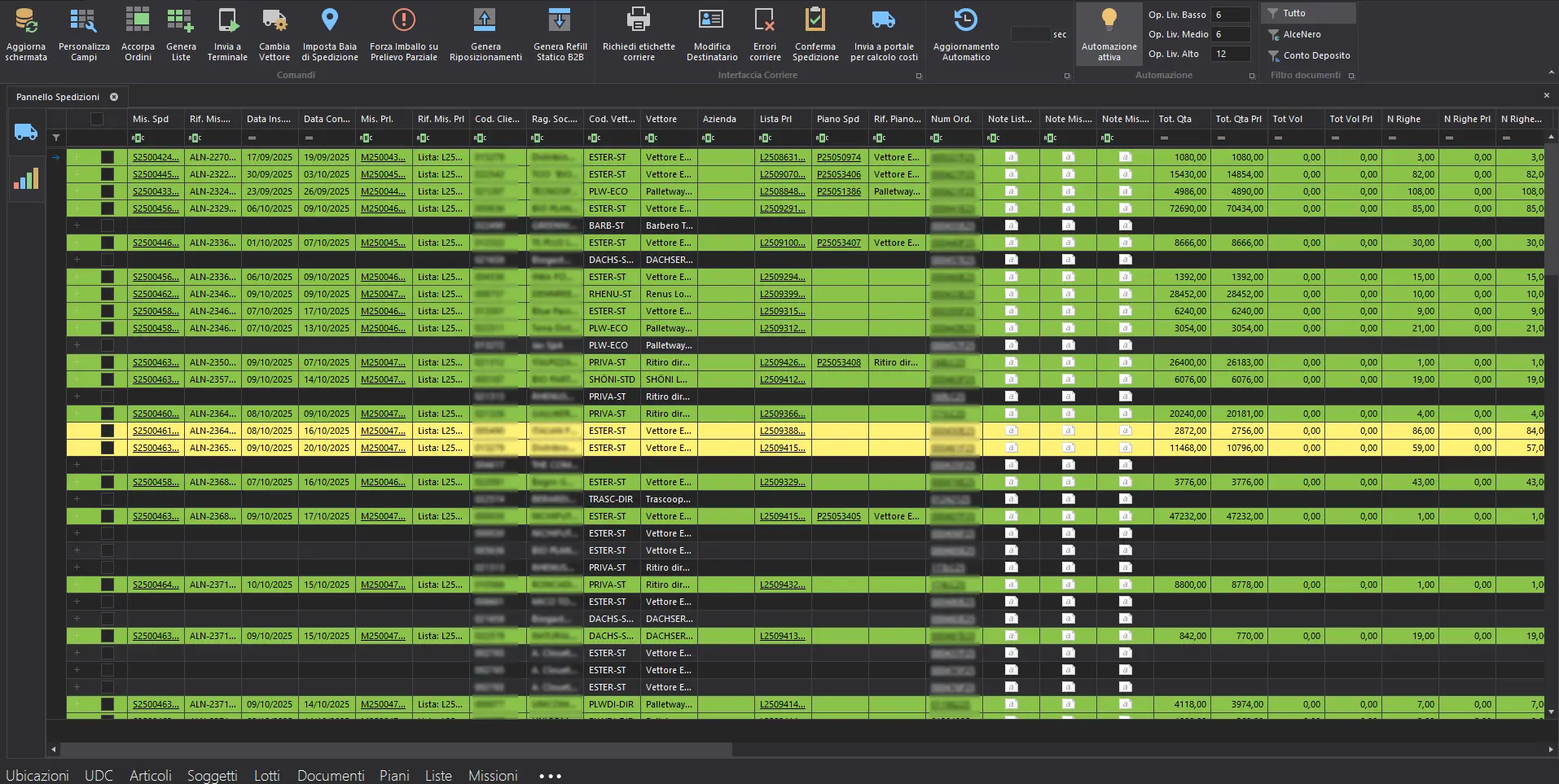Image resolution: width=1559 pixels, height=784 pixels.
Task: Check the row checkbox for shipment S2500424
Action: [x=107, y=157]
